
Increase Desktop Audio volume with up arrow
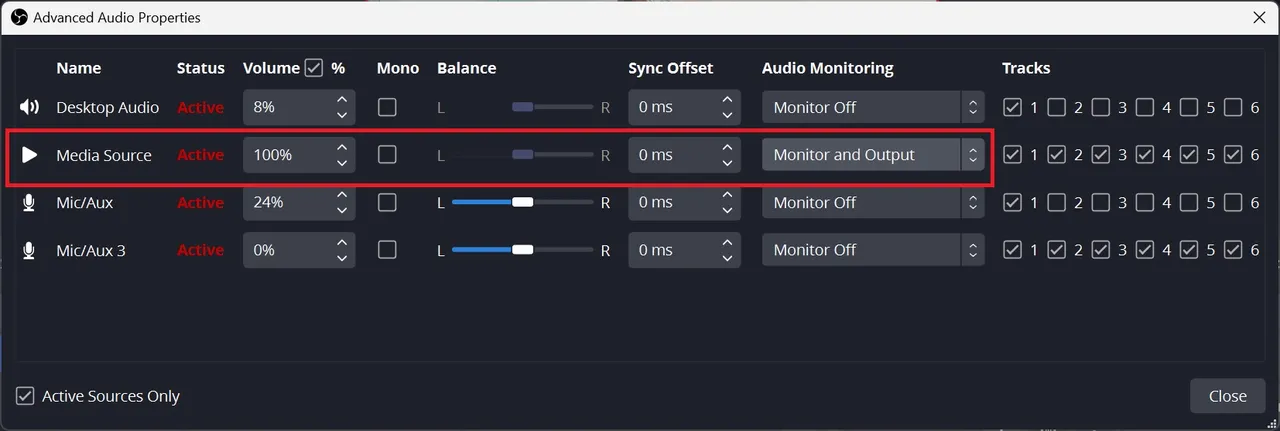[x=342, y=100]
